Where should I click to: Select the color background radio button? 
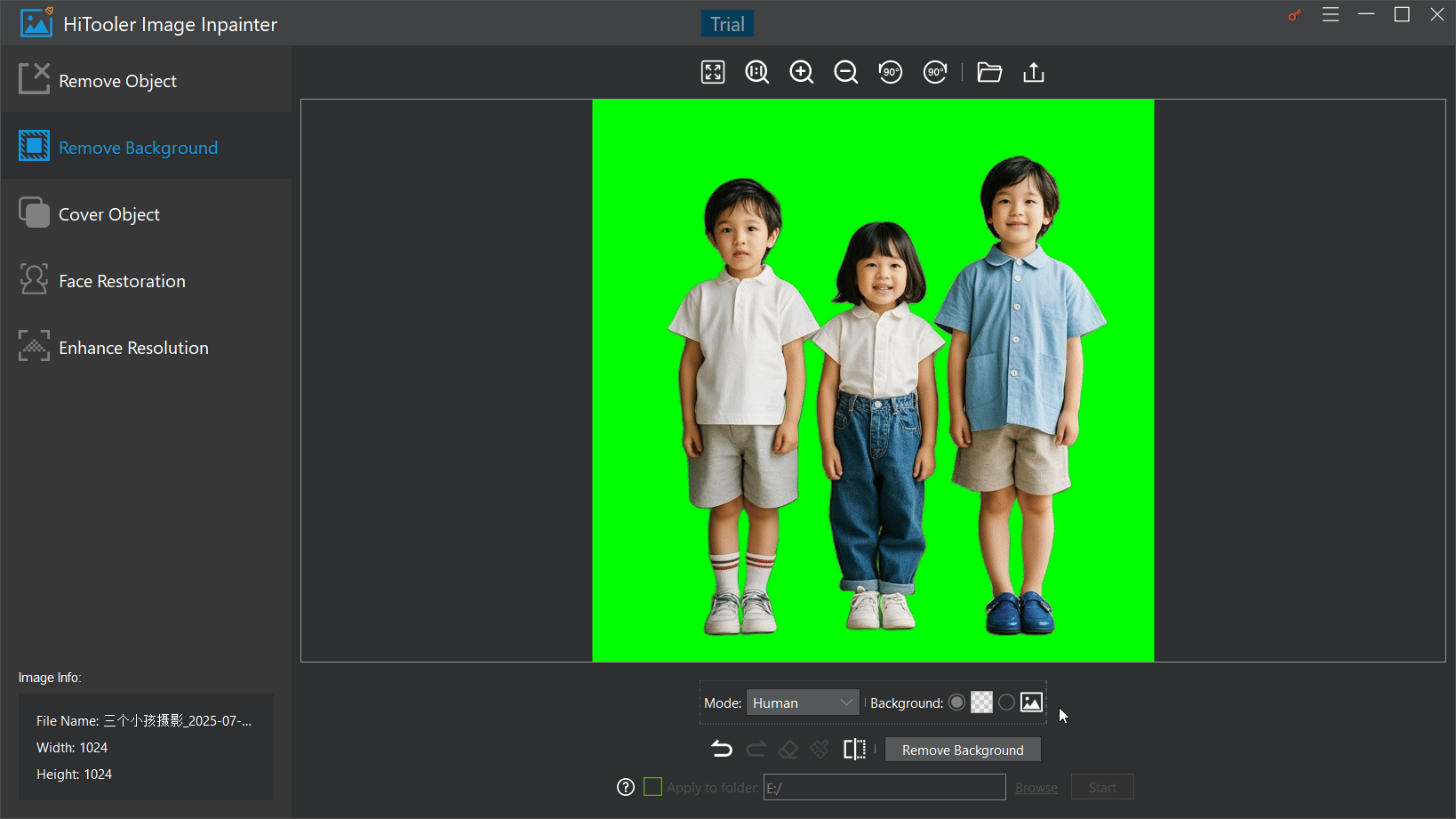(x=956, y=703)
